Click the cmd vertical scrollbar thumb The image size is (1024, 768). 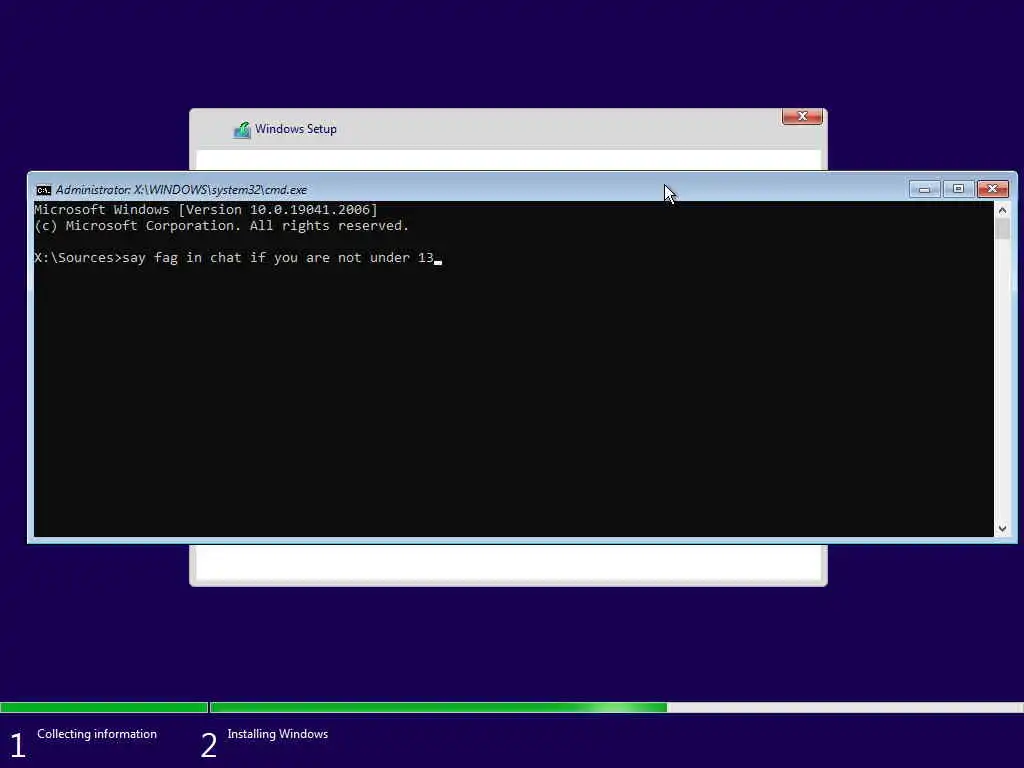pyautogui.click(x=1002, y=229)
